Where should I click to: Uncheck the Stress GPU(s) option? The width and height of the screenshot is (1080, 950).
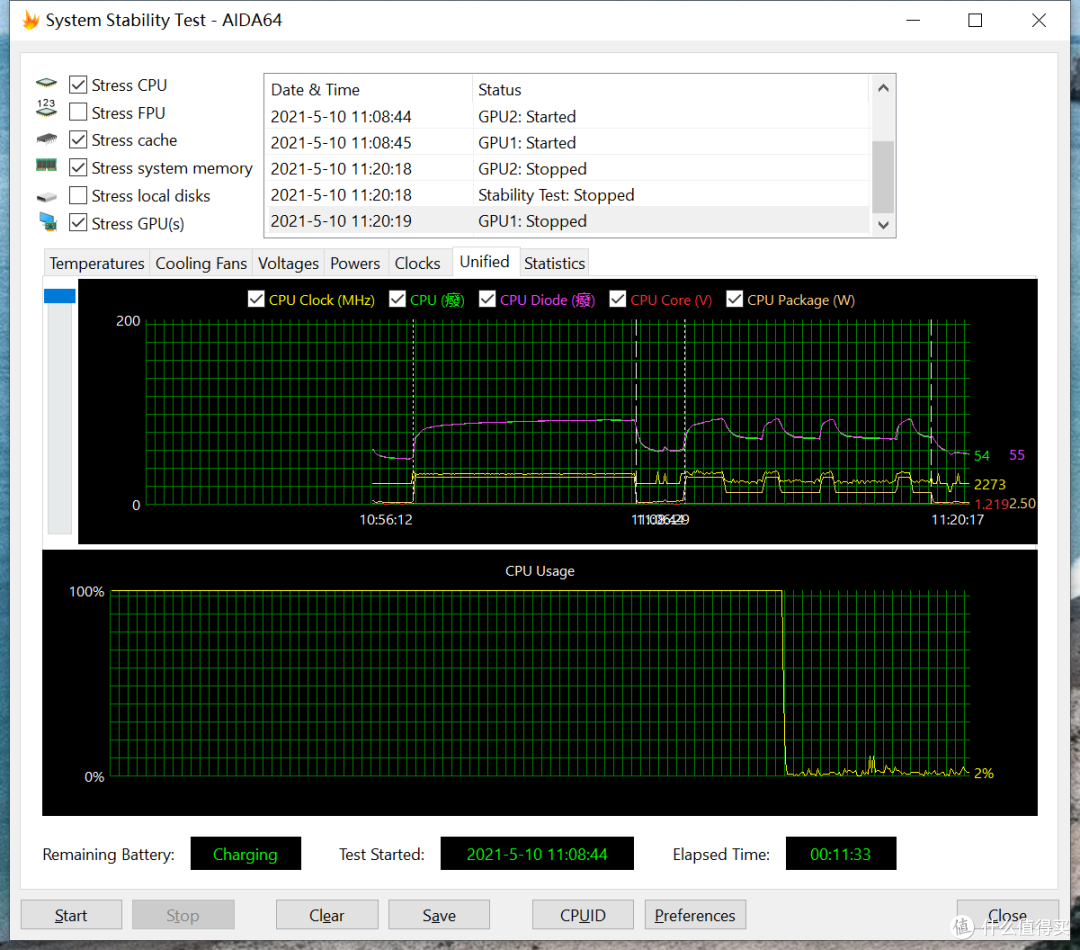(79, 223)
